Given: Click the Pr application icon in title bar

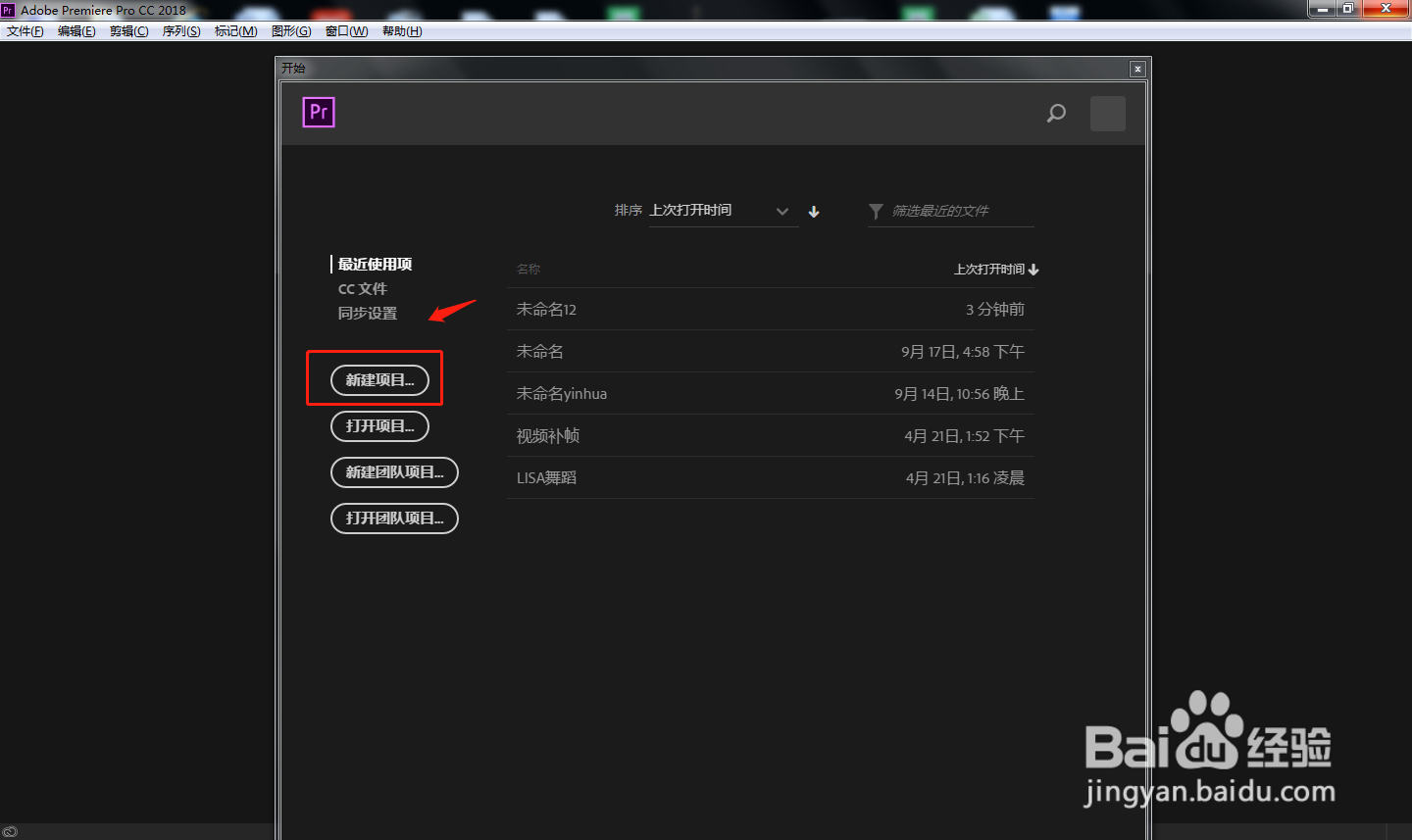Looking at the screenshot, I should (8, 10).
